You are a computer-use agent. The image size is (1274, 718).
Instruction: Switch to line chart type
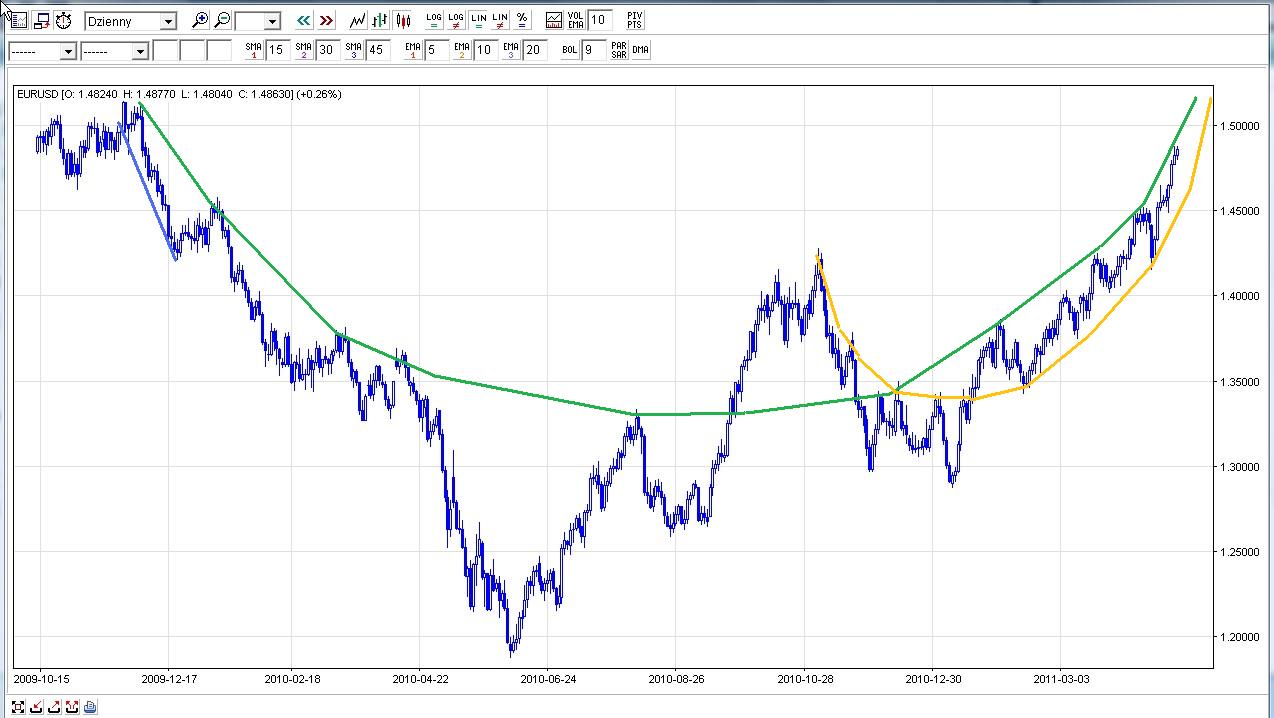pos(358,20)
